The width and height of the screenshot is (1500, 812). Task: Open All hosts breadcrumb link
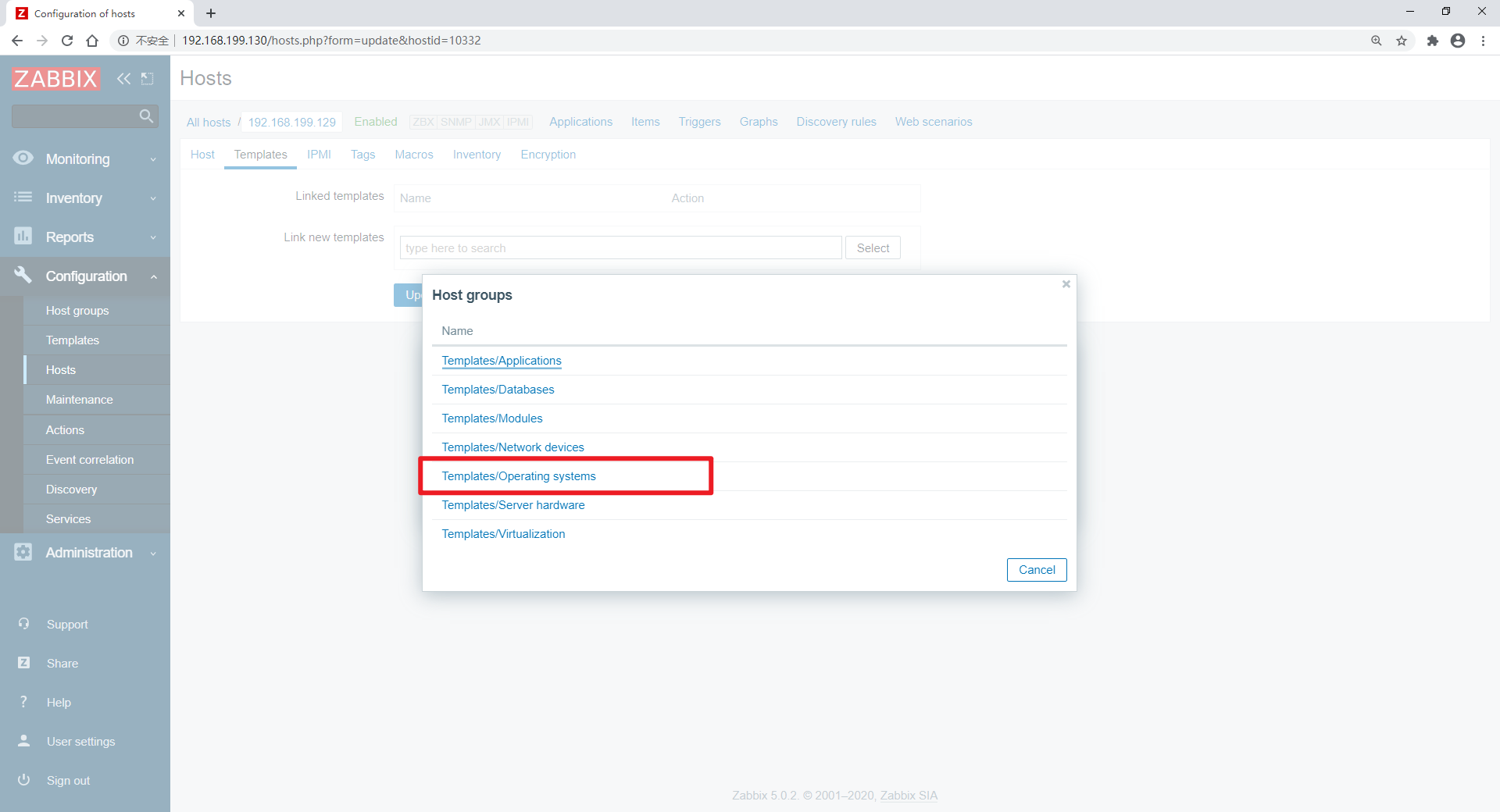point(209,123)
